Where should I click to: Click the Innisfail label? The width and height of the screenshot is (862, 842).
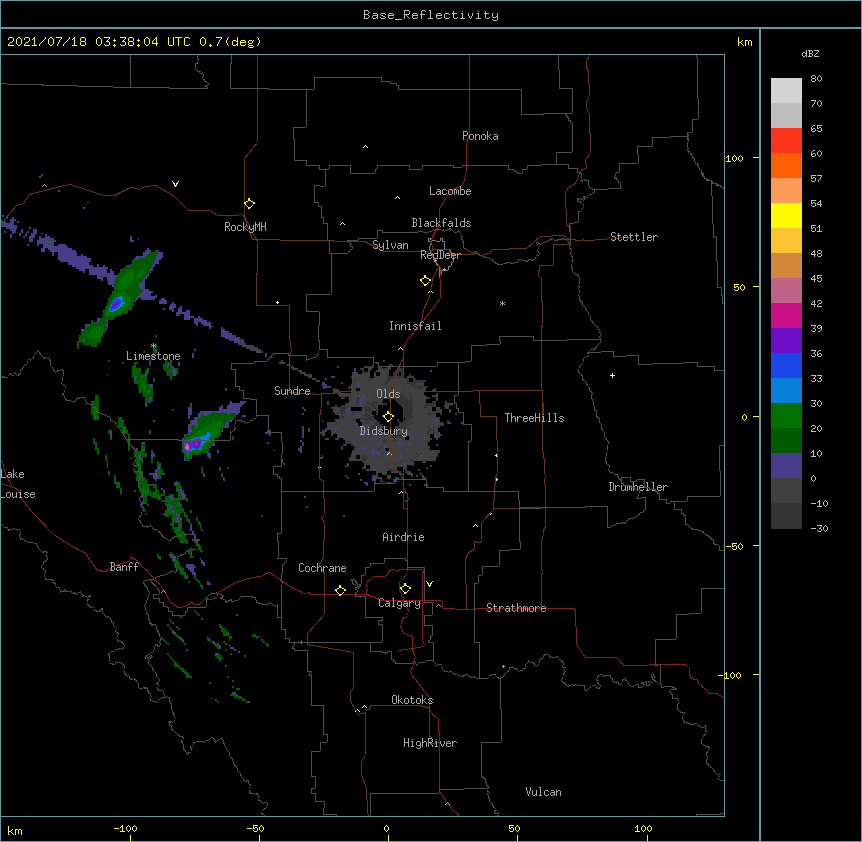click(x=415, y=326)
